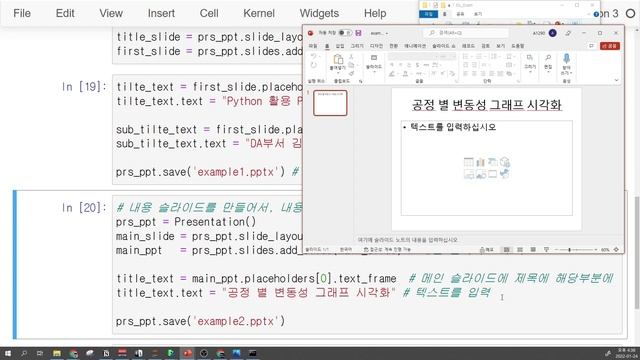This screenshot has width=640, height=360.
Task: Open the paragraph dialog launcher
Action: (x=518, y=81)
